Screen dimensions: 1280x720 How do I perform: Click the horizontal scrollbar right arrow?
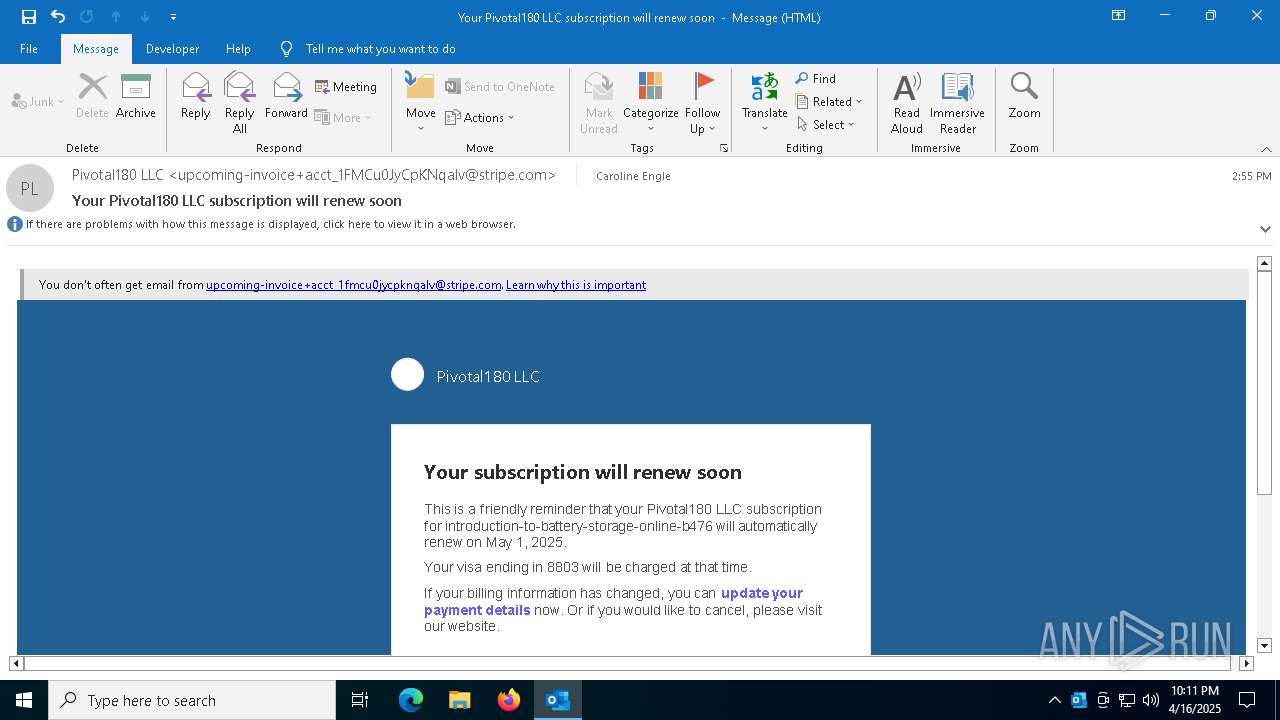click(x=1246, y=663)
